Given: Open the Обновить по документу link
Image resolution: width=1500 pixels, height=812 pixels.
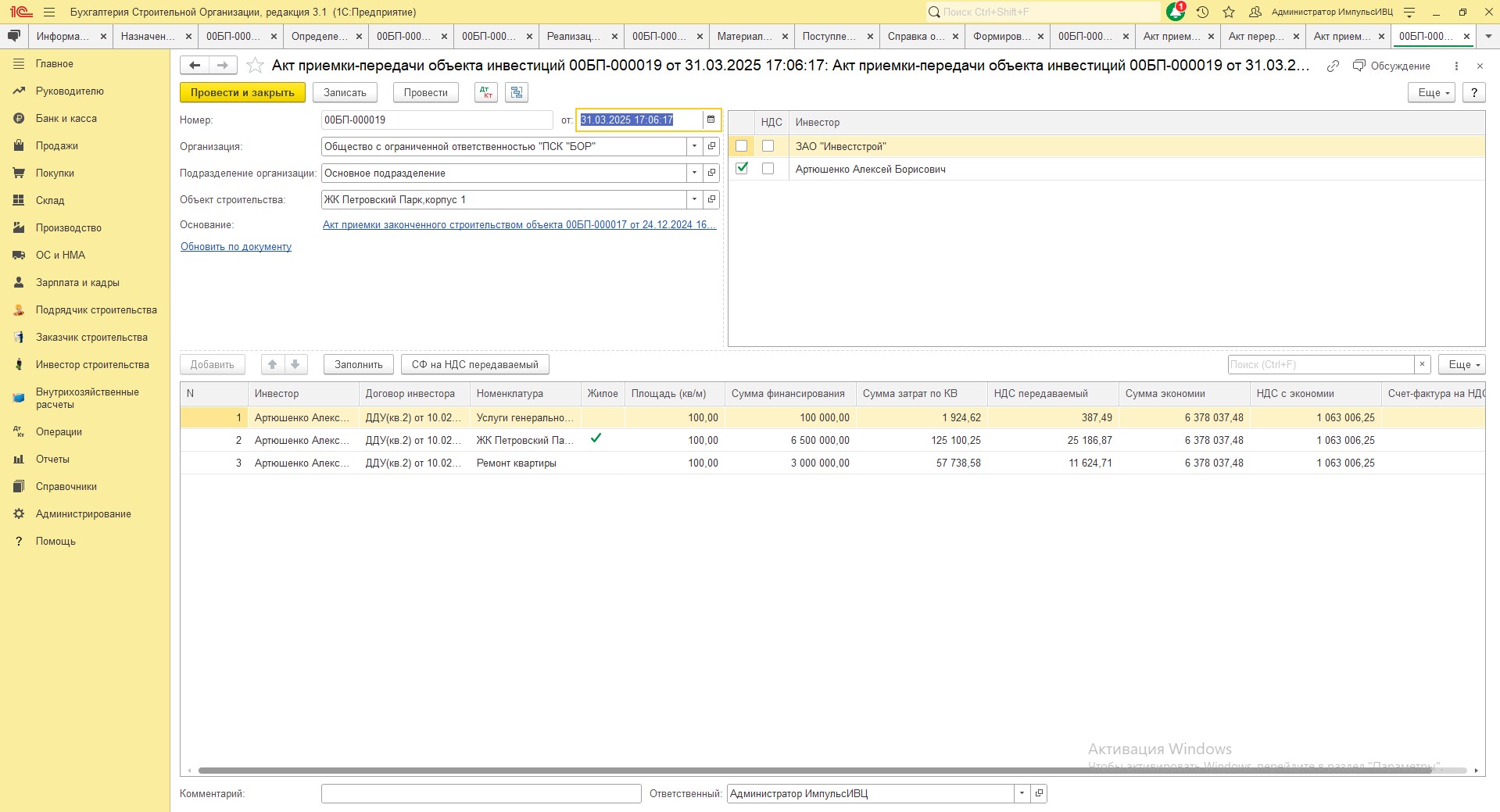Looking at the screenshot, I should (236, 246).
